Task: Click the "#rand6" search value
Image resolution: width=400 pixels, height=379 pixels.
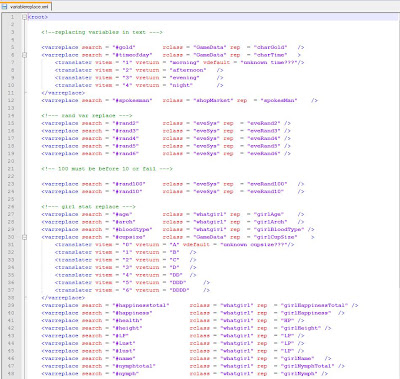Action: [125, 154]
